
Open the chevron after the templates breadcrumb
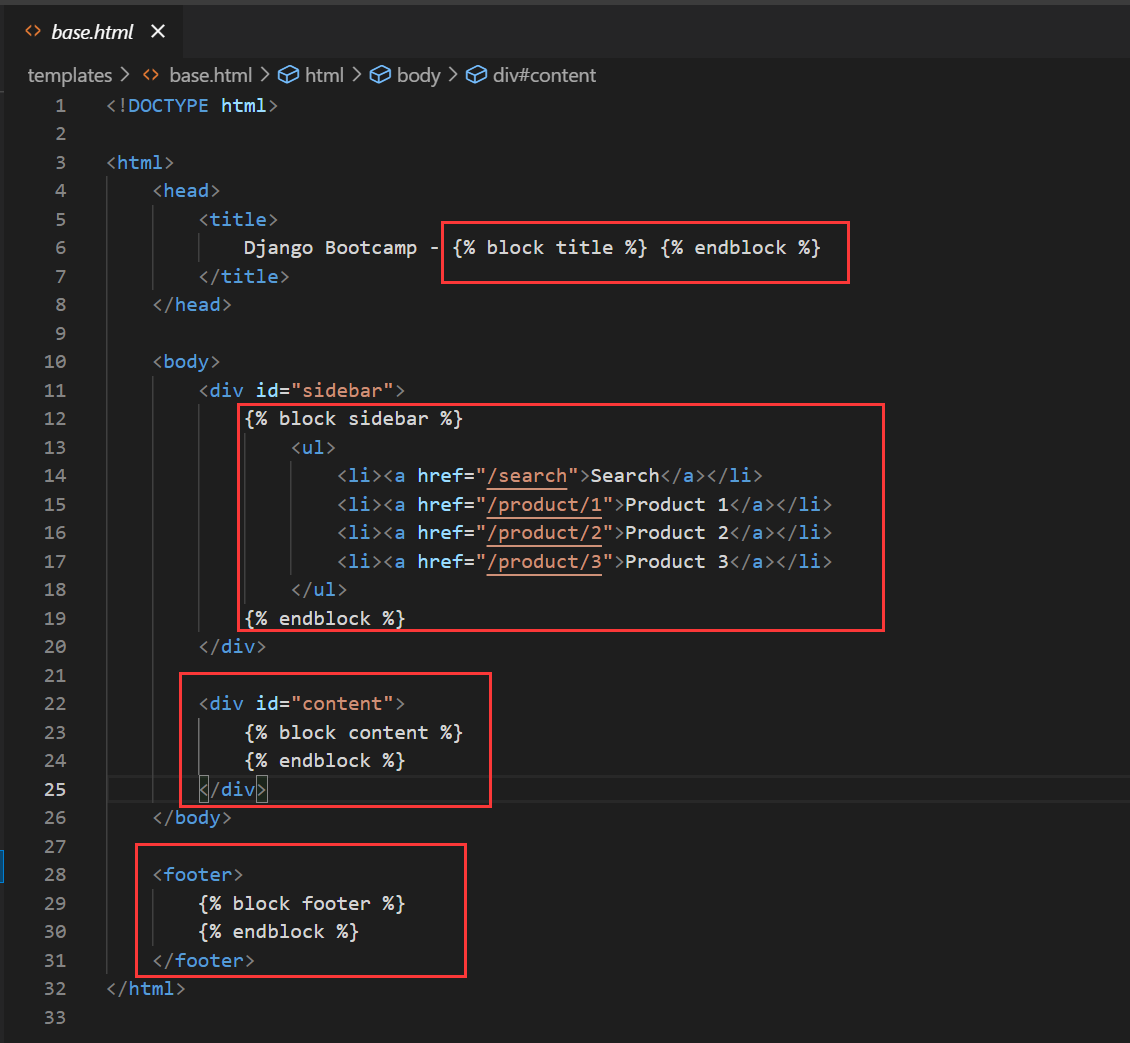(124, 75)
